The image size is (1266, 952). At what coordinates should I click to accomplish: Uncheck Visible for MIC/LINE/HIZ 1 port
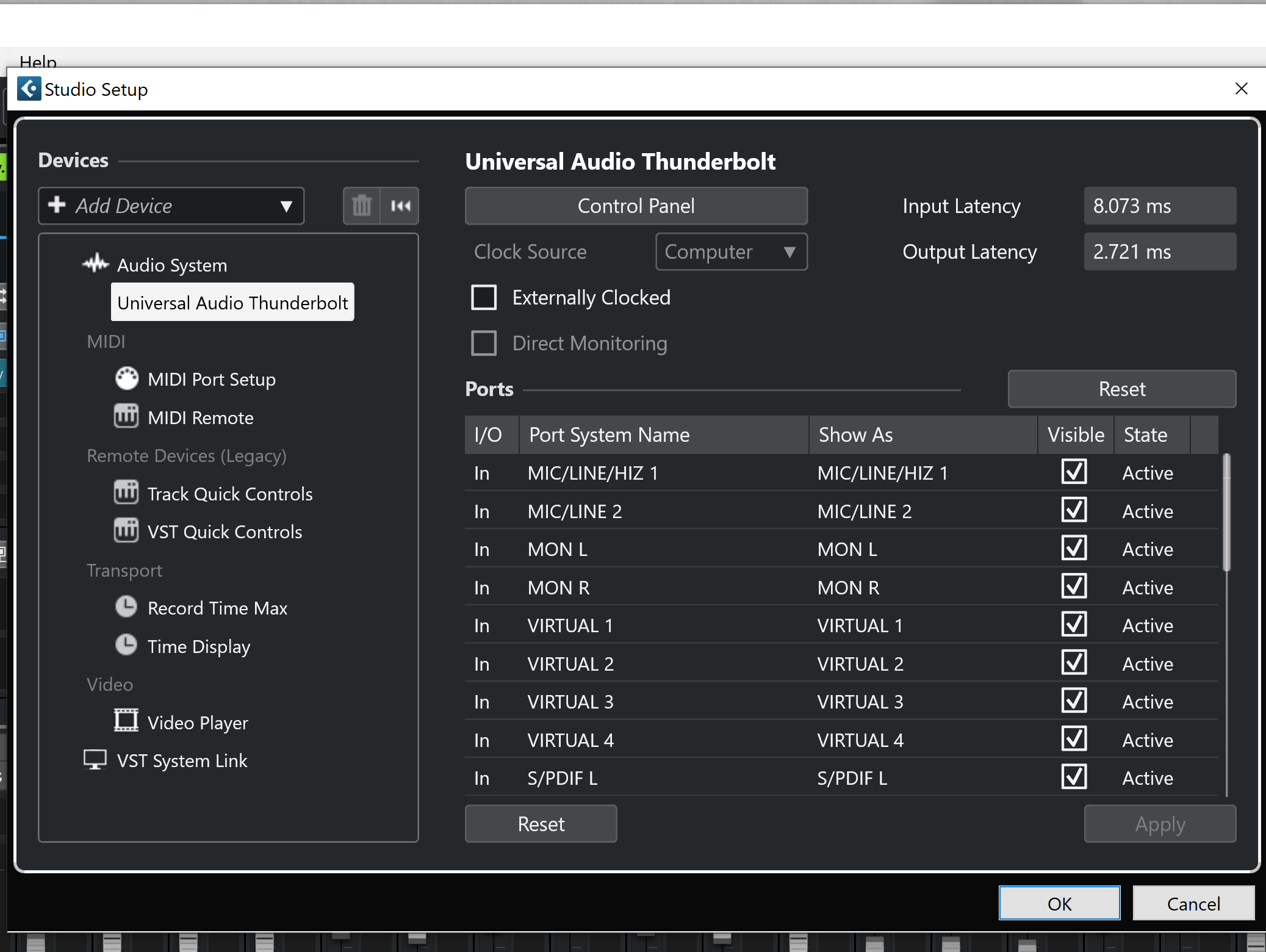coord(1074,472)
